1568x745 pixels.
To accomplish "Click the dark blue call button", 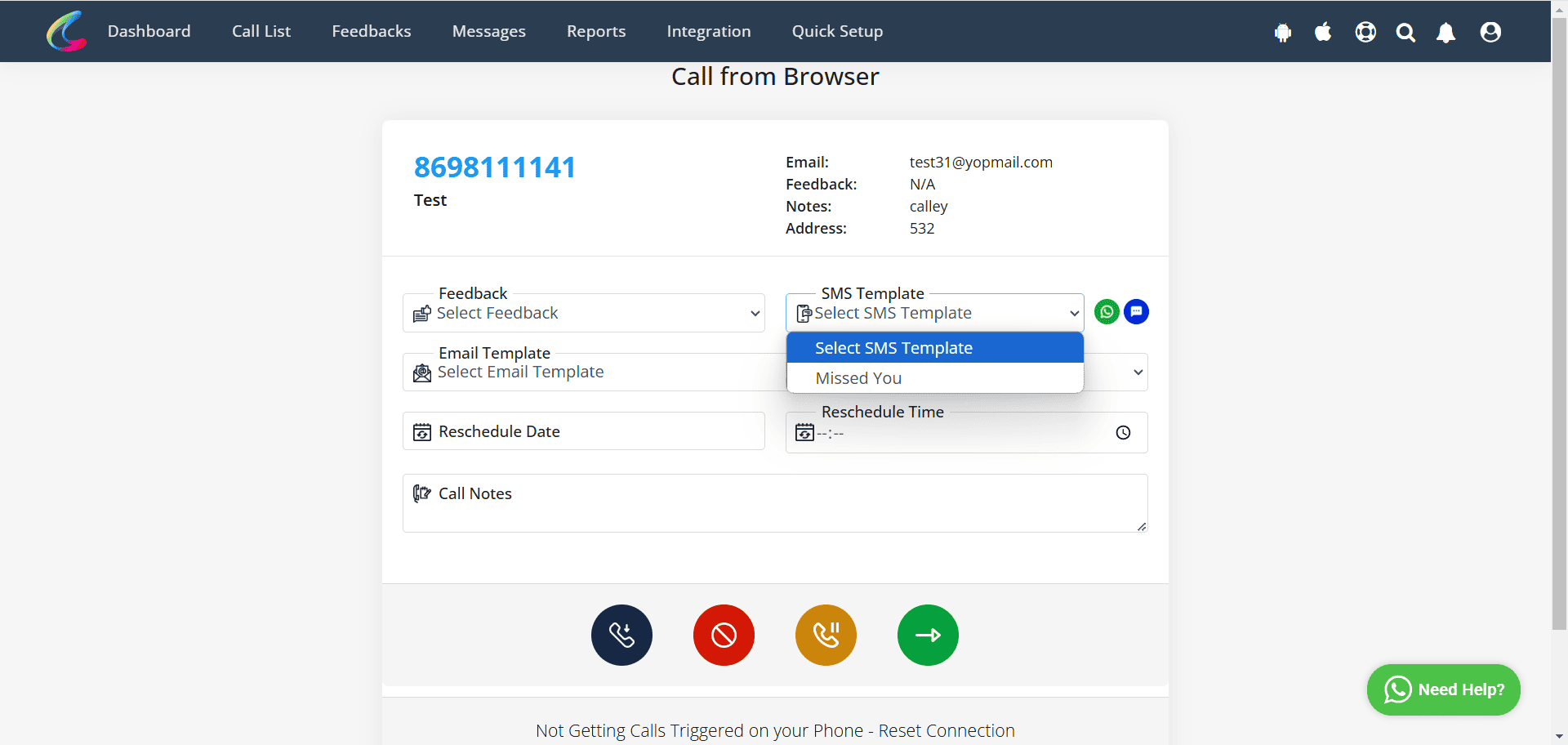I will pos(621,635).
